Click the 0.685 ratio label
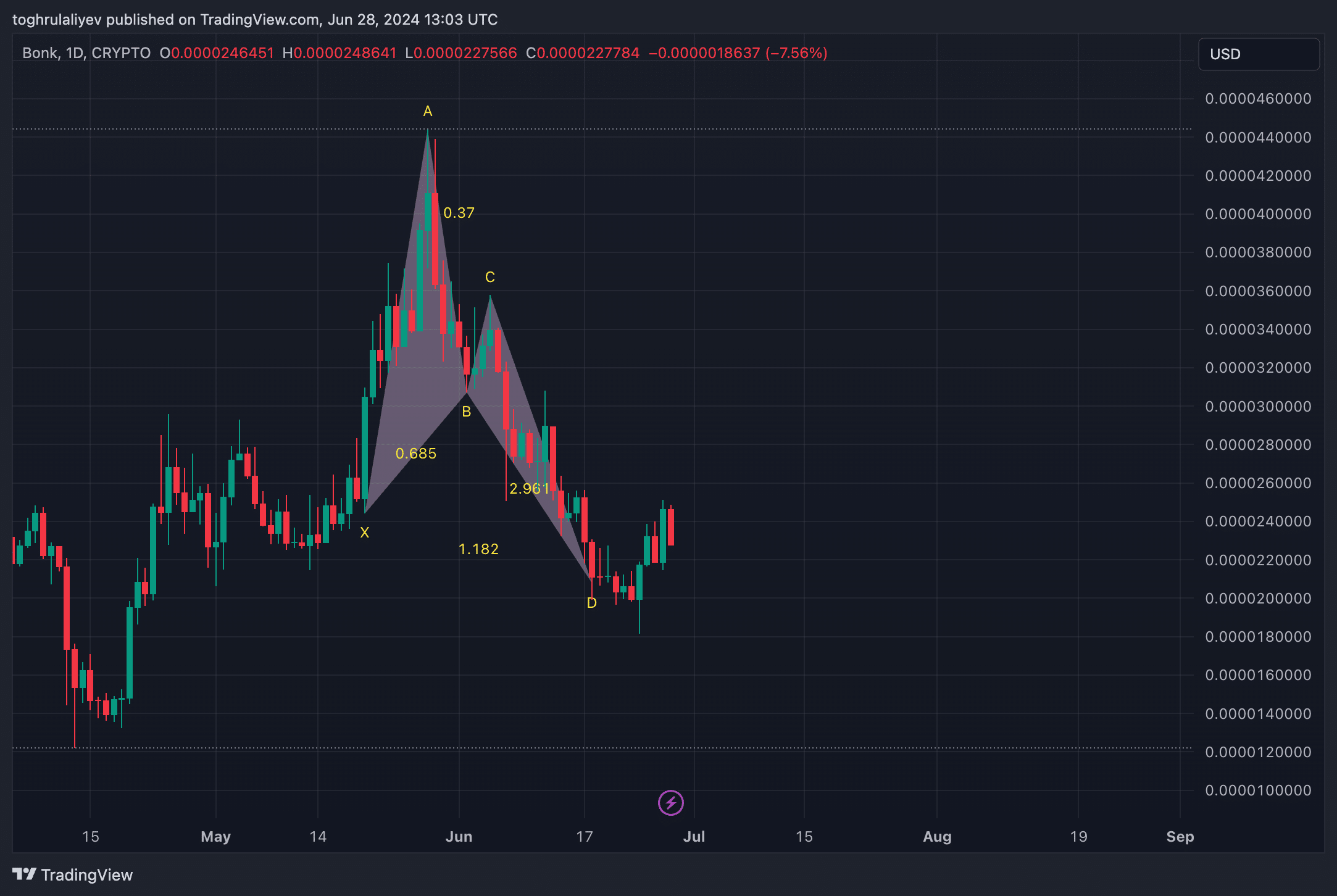1337x896 pixels. coord(416,454)
